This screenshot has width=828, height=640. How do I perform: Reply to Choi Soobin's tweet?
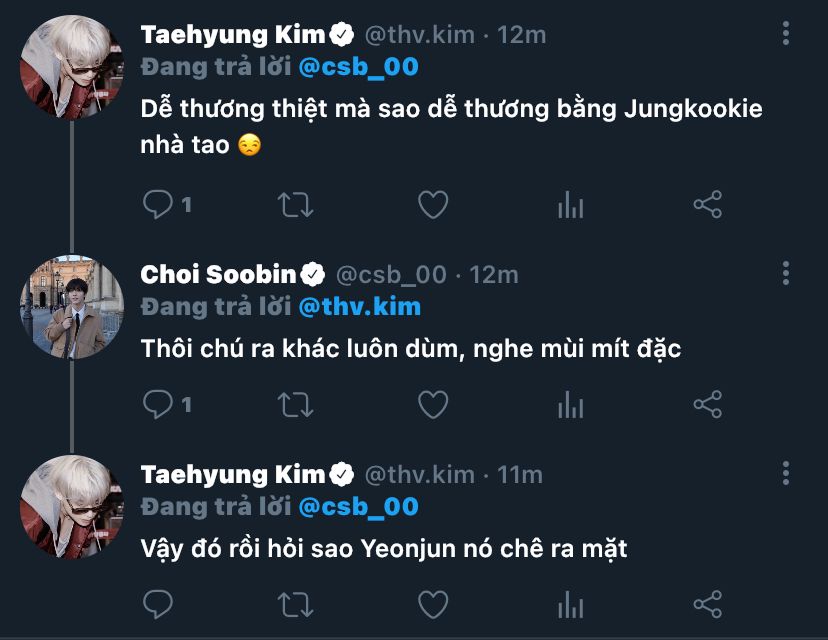click(158, 404)
